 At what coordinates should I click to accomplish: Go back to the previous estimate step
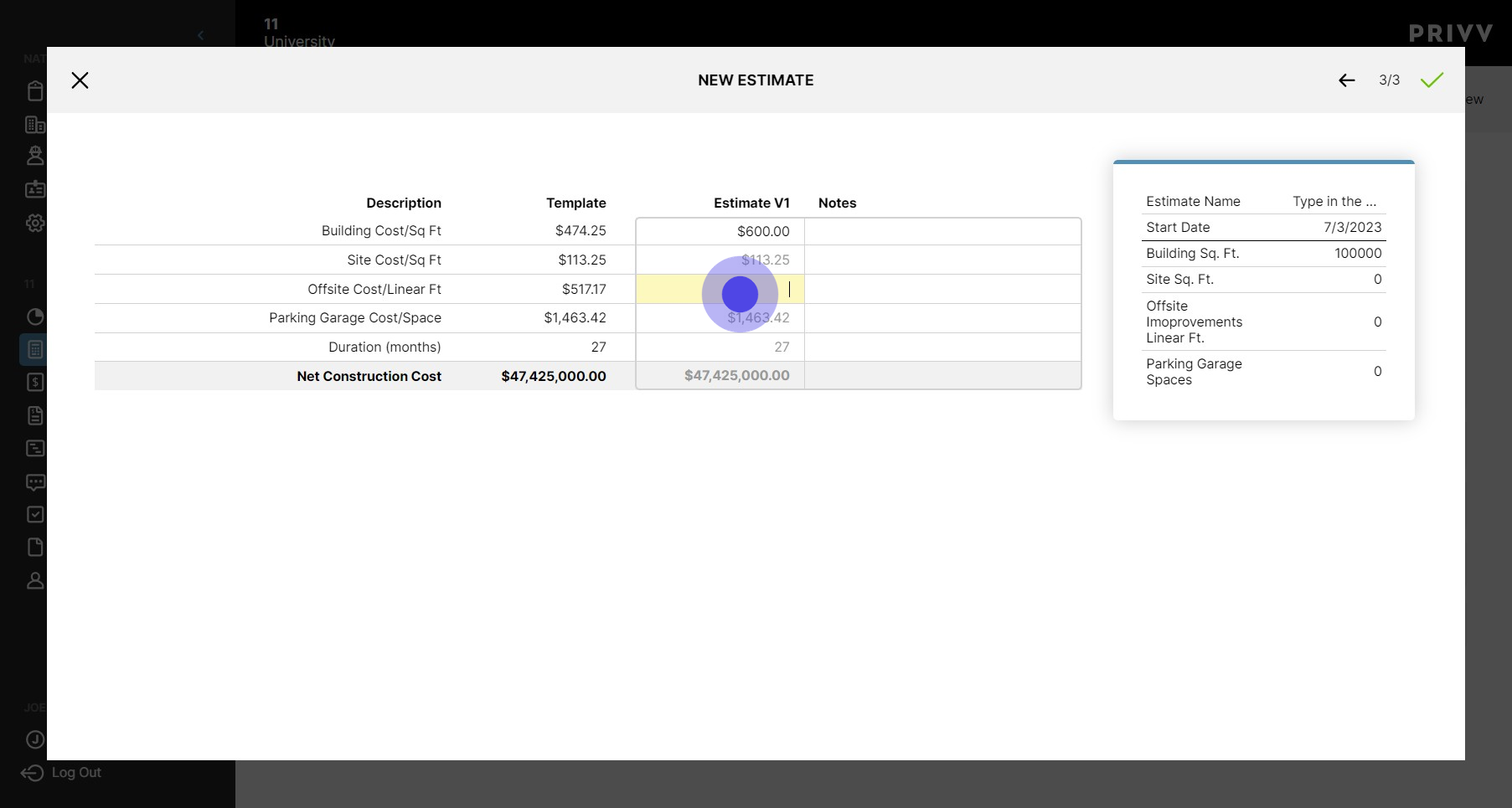click(1346, 80)
